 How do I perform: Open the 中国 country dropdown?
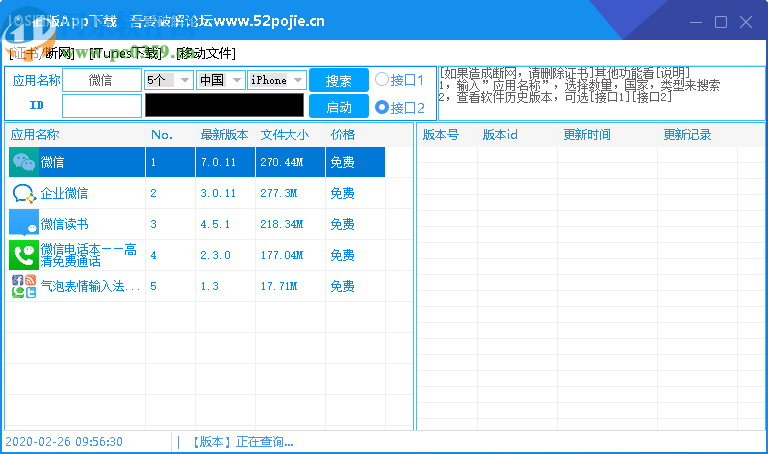click(220, 80)
